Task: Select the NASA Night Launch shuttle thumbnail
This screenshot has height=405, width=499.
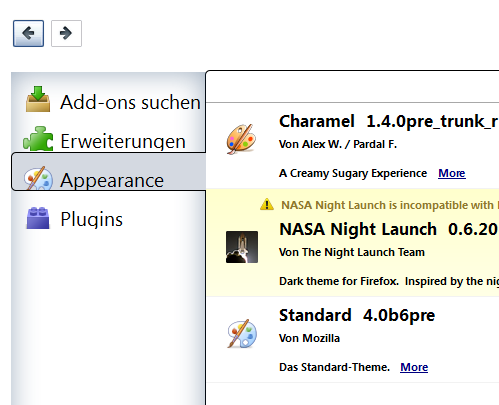Action: (x=242, y=247)
